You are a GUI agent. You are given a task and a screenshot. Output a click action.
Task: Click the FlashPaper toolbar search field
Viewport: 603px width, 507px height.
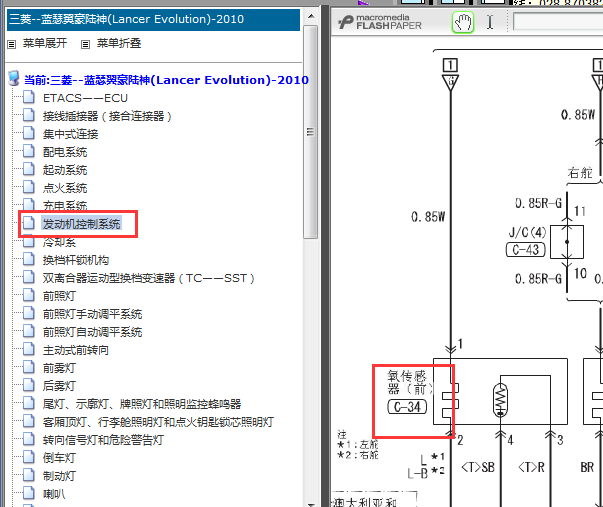558,22
